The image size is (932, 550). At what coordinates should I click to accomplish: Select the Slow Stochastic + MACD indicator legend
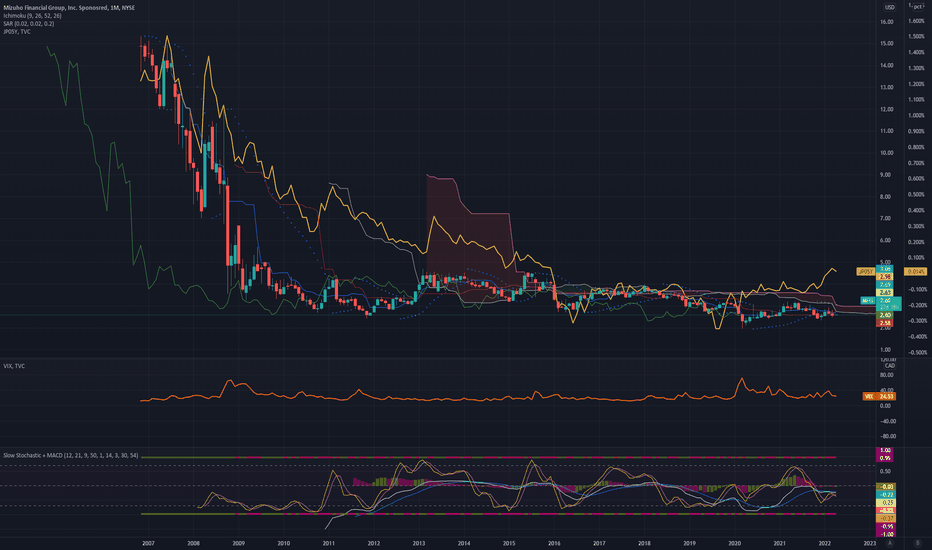[x=71, y=455]
